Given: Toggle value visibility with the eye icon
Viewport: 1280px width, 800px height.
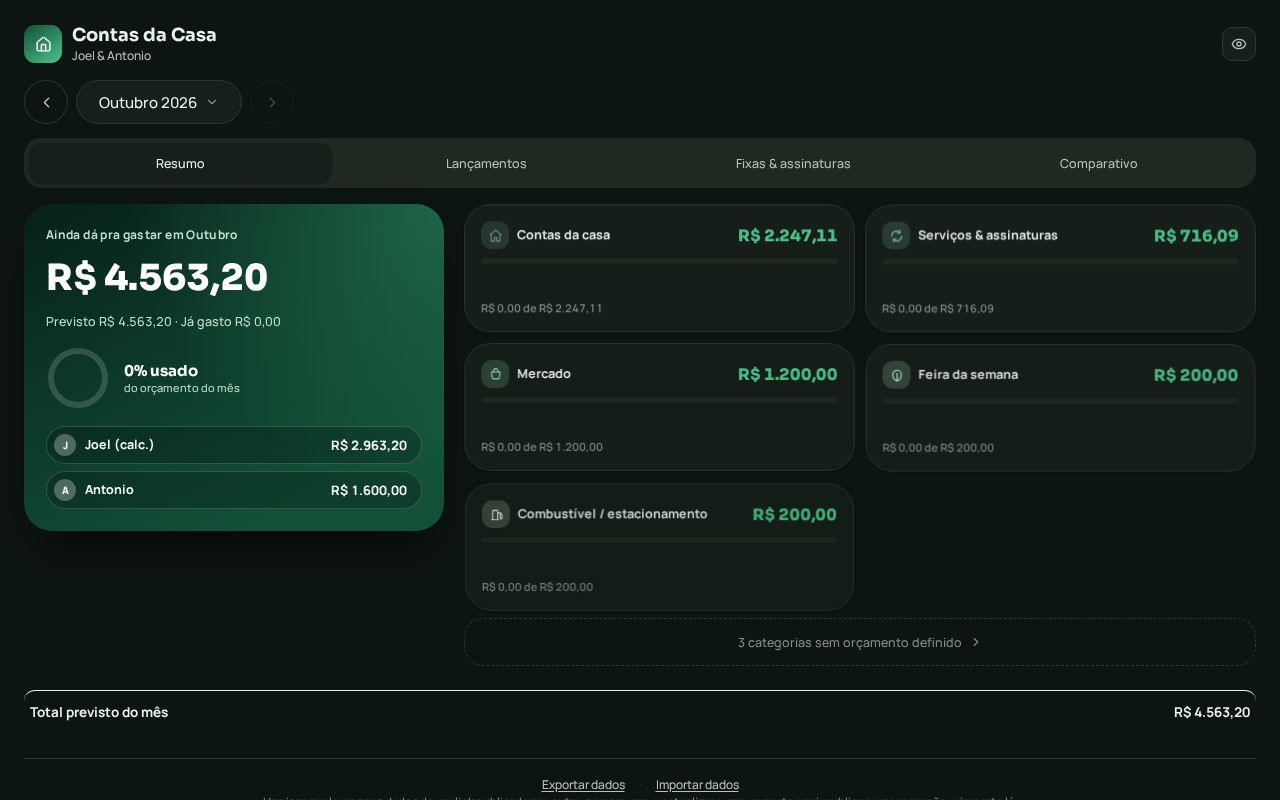Looking at the screenshot, I should [1239, 44].
